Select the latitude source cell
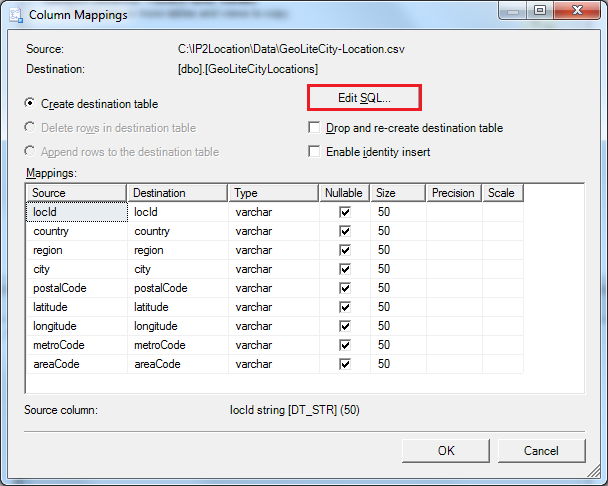Viewport: 608px width, 486px height. coord(77,307)
